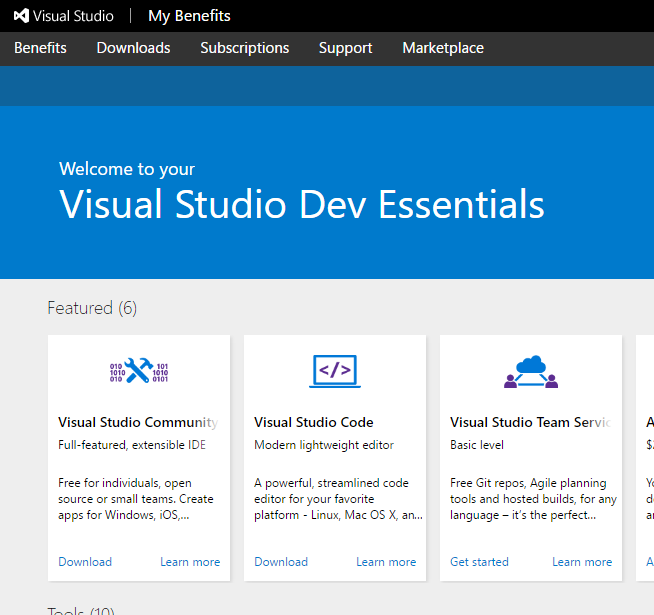Viewport: 654px width, 615px height.
Task: Learn more about Visual Studio Code
Action: point(386,562)
